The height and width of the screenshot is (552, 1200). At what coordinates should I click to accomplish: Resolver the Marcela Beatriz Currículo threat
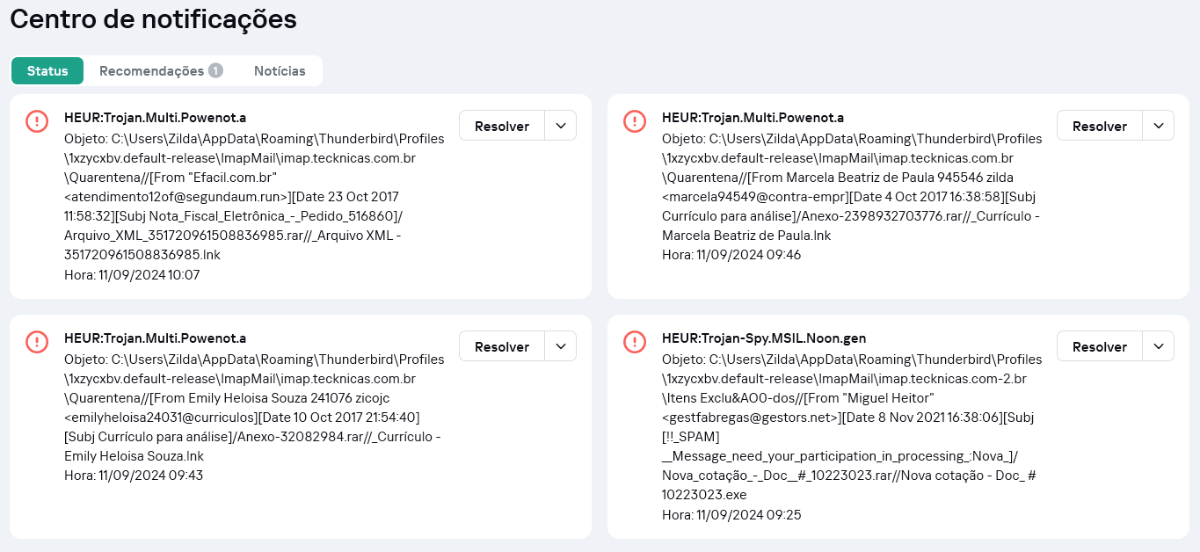(x=1099, y=126)
